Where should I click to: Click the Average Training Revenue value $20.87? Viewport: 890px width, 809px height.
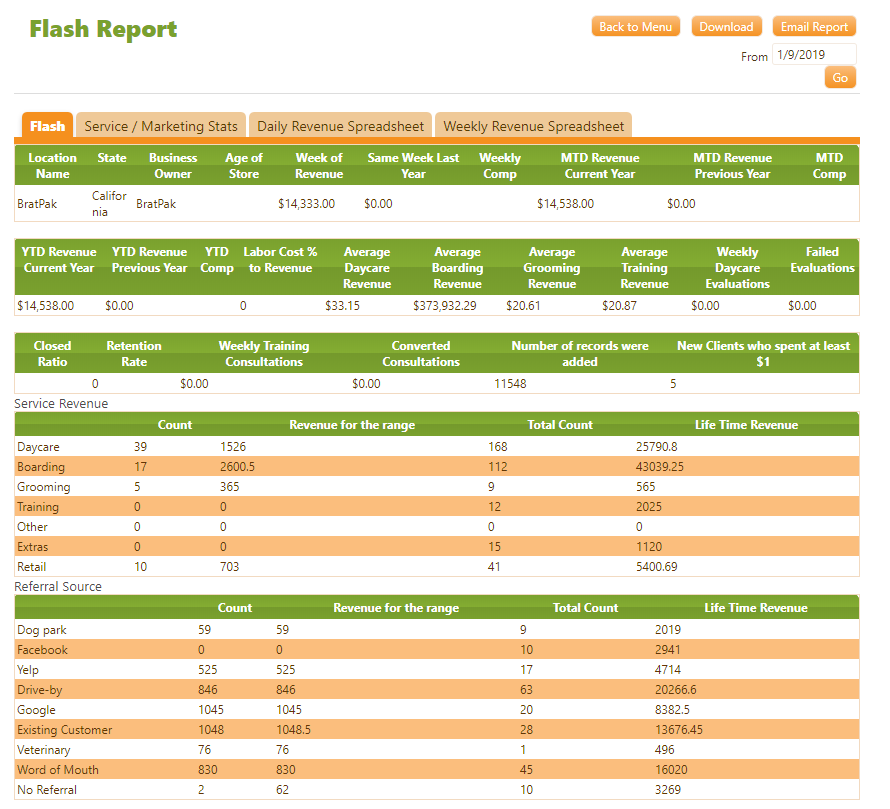point(619,306)
